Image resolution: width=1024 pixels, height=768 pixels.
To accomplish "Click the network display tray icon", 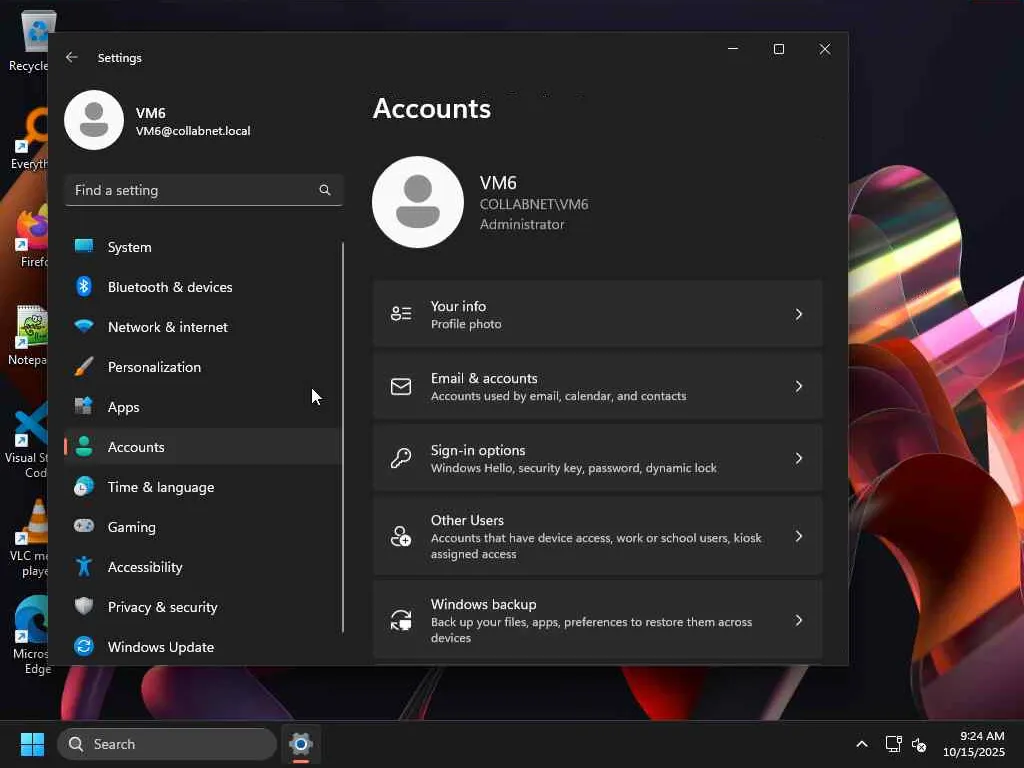I will pyautogui.click(x=893, y=744).
